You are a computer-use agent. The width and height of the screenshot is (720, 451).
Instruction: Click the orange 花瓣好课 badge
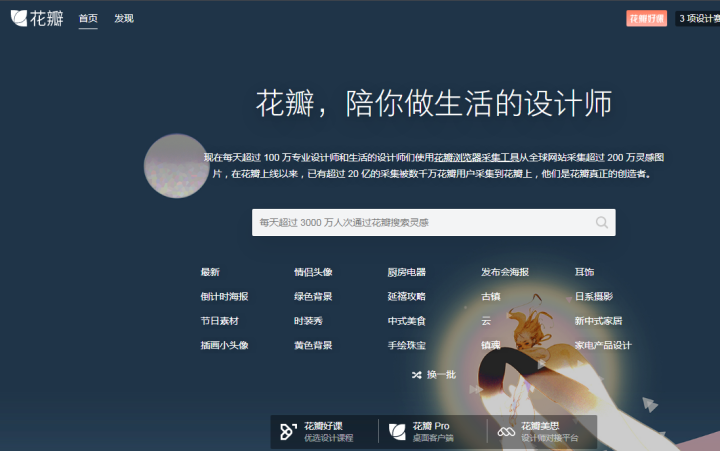click(x=647, y=18)
